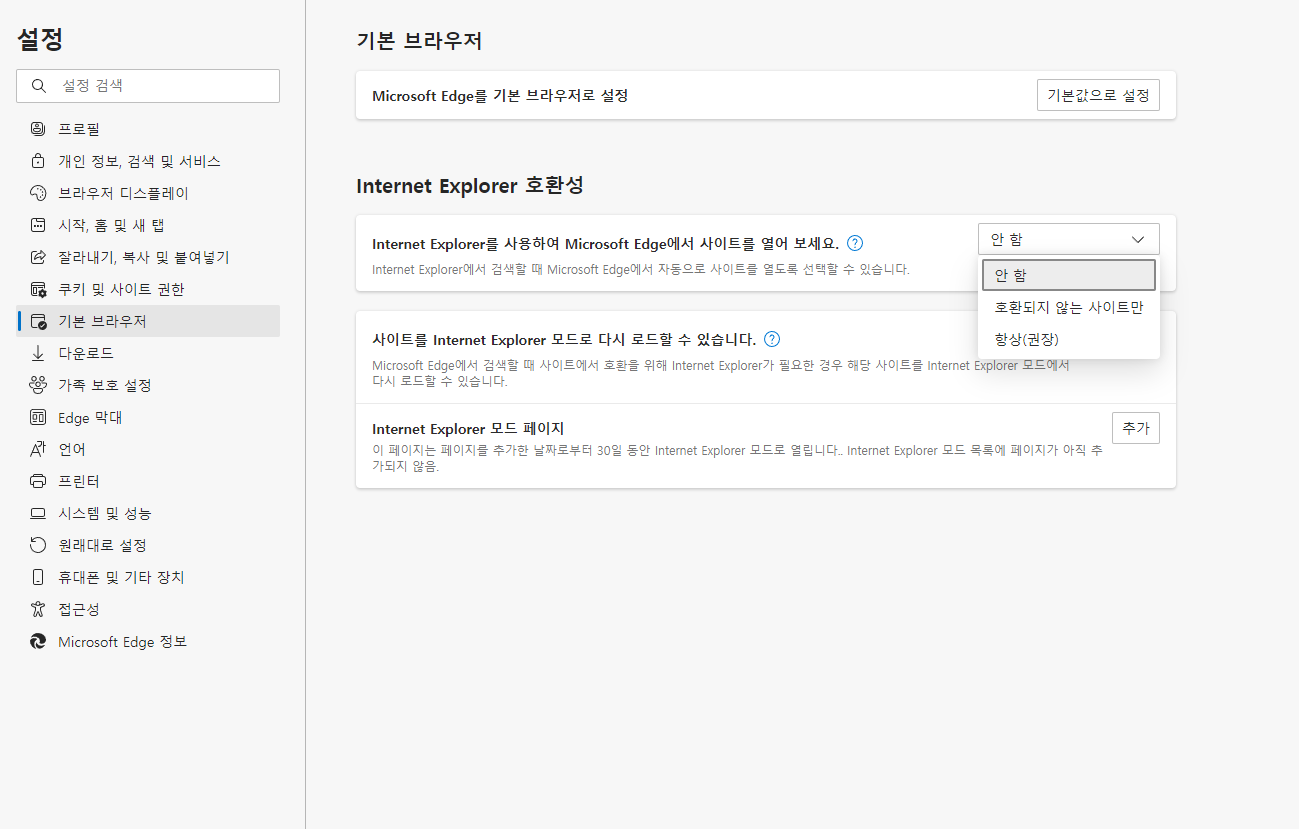Click the downloads arrow icon
The image size is (1299, 829).
click(x=38, y=353)
